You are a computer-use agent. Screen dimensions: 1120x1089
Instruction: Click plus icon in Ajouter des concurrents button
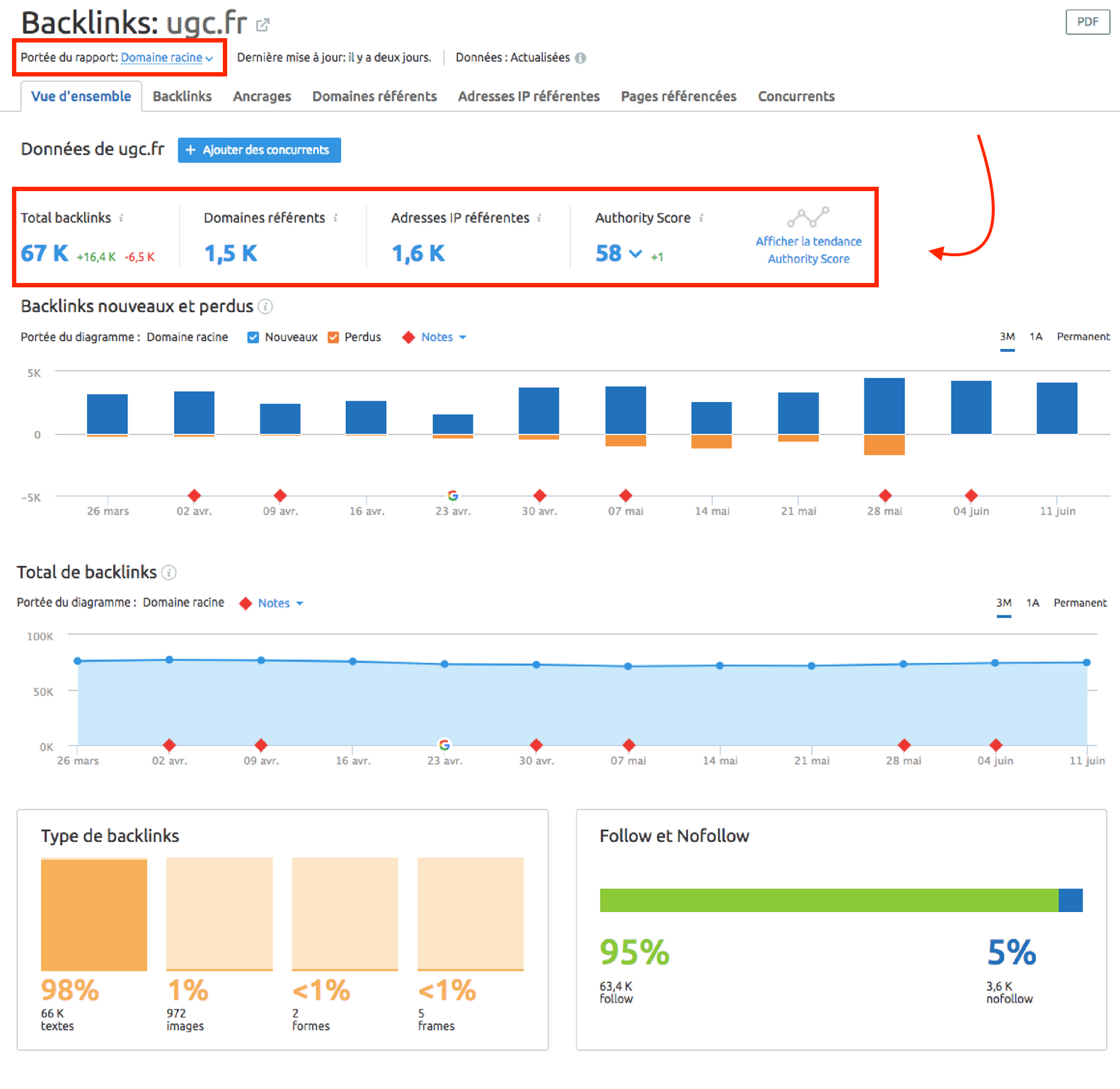point(190,150)
